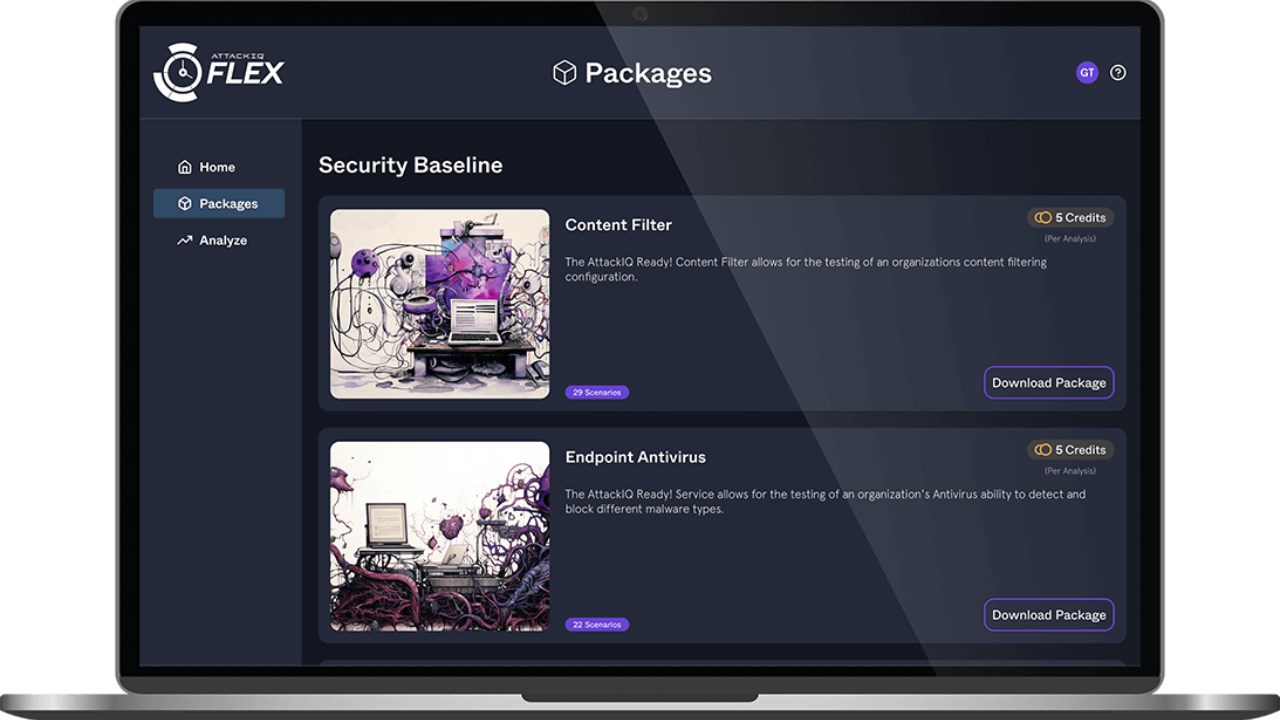The image size is (1280, 720).
Task: Click the Endpoint Antivirus artwork thumbnail
Action: click(x=440, y=536)
